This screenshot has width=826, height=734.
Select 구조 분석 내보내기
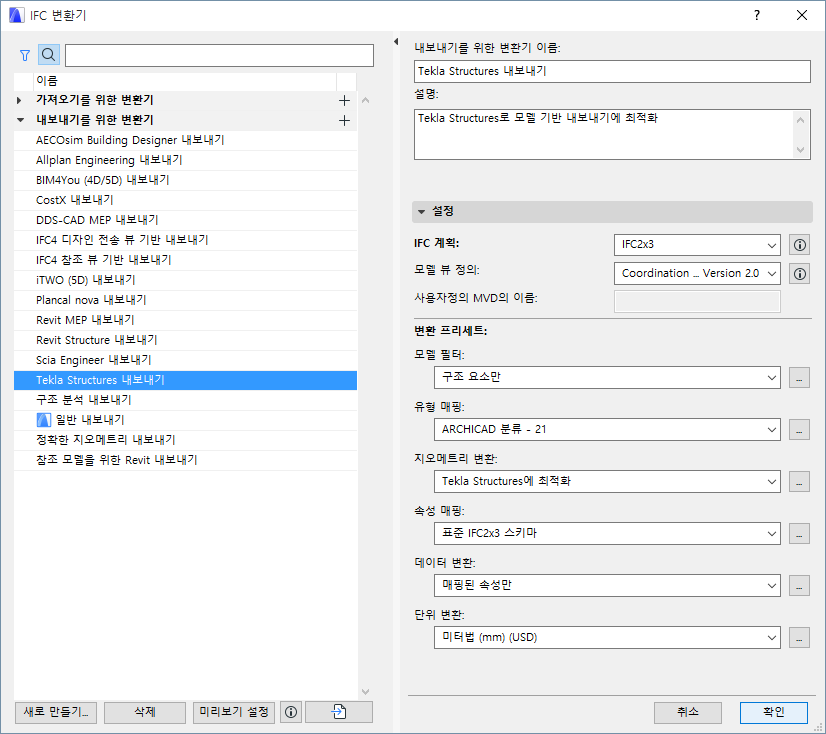[x=185, y=400]
